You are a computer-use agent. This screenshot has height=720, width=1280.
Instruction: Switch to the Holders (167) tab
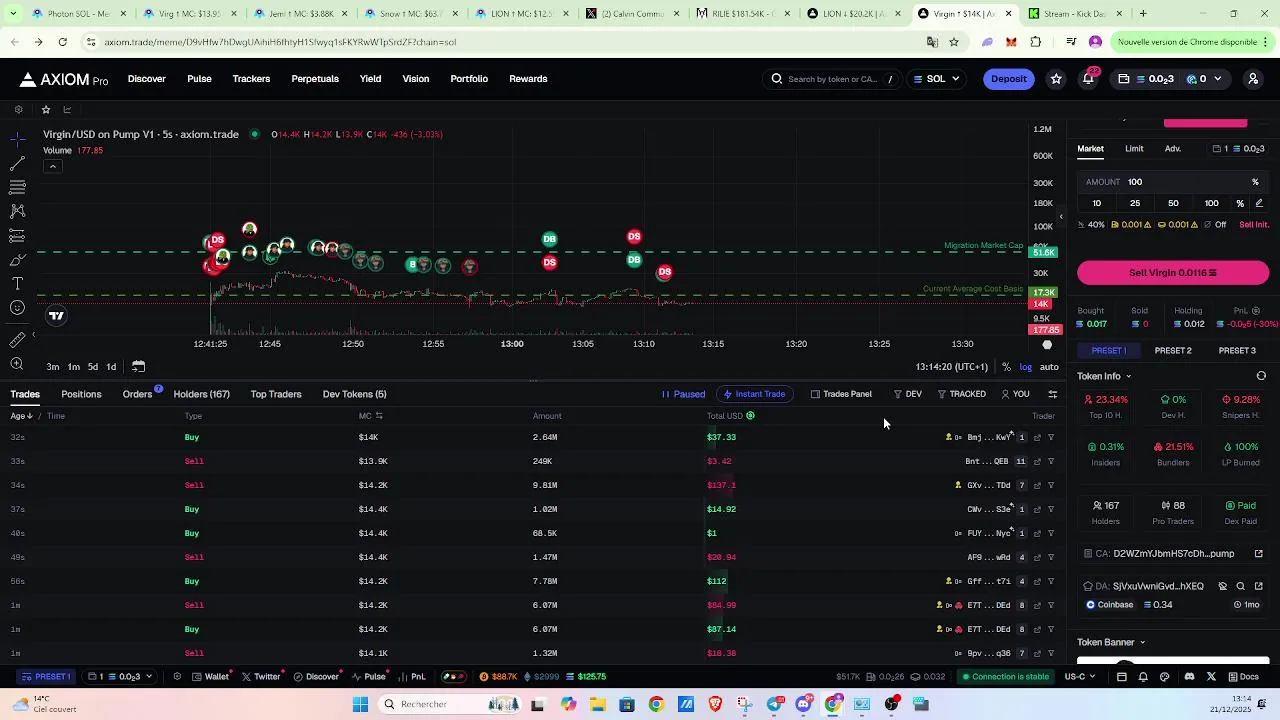201,394
